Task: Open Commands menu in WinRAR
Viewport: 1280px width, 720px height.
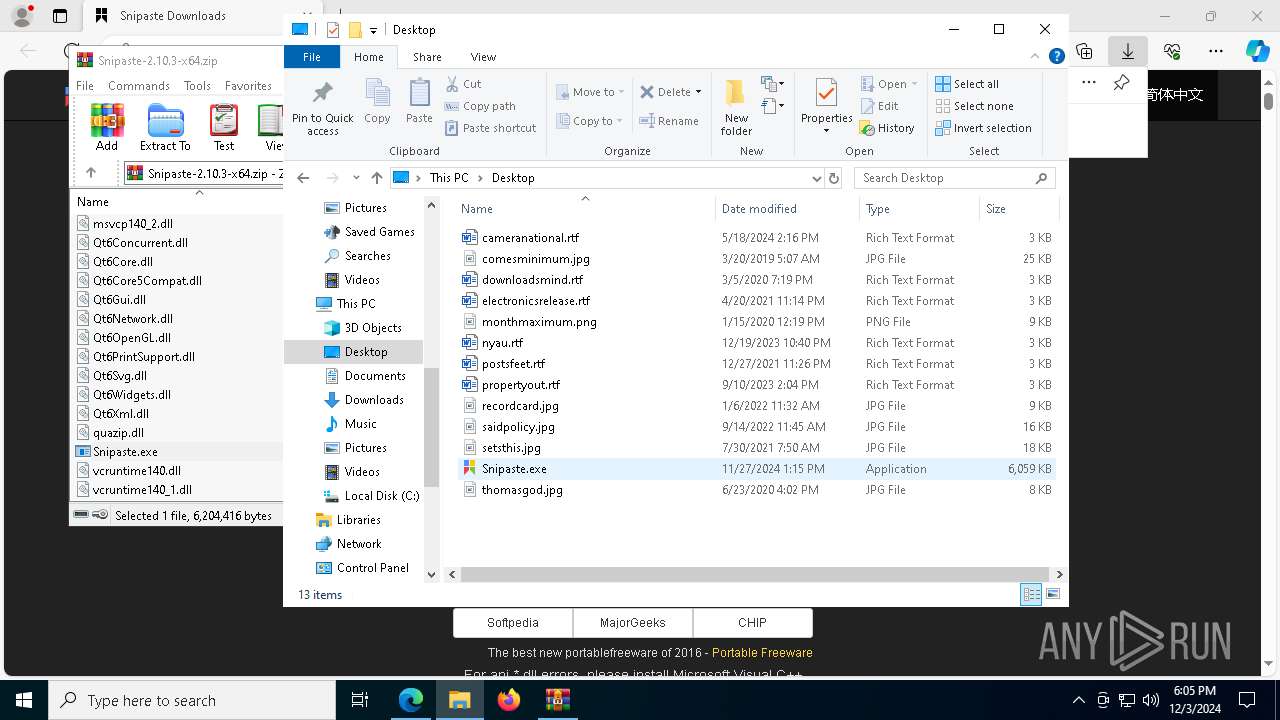Action: [139, 86]
